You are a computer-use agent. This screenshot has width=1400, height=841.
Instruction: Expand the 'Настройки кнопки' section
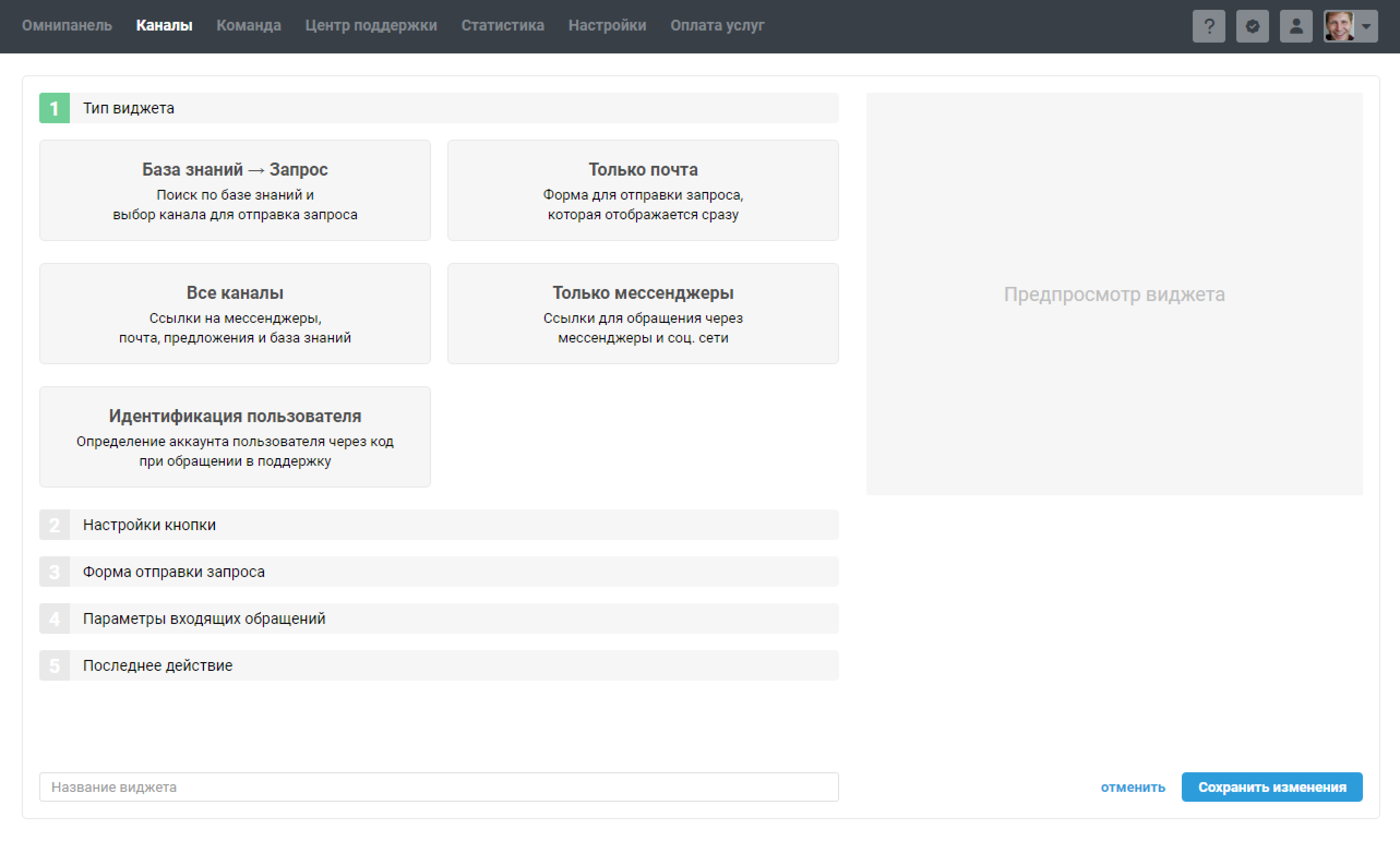point(438,525)
